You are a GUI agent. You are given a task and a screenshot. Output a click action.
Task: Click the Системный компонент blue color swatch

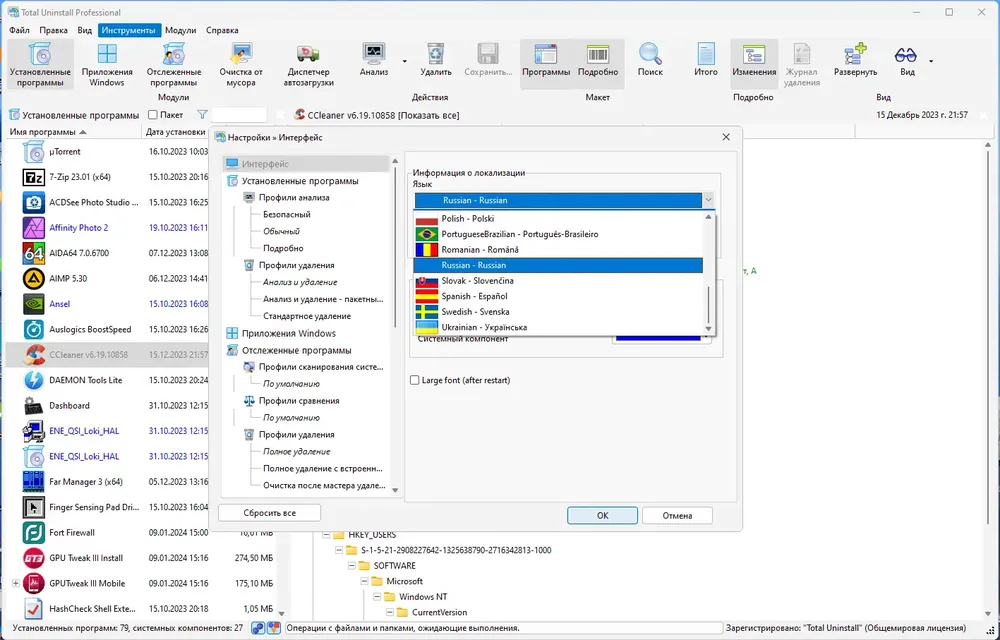pos(657,336)
